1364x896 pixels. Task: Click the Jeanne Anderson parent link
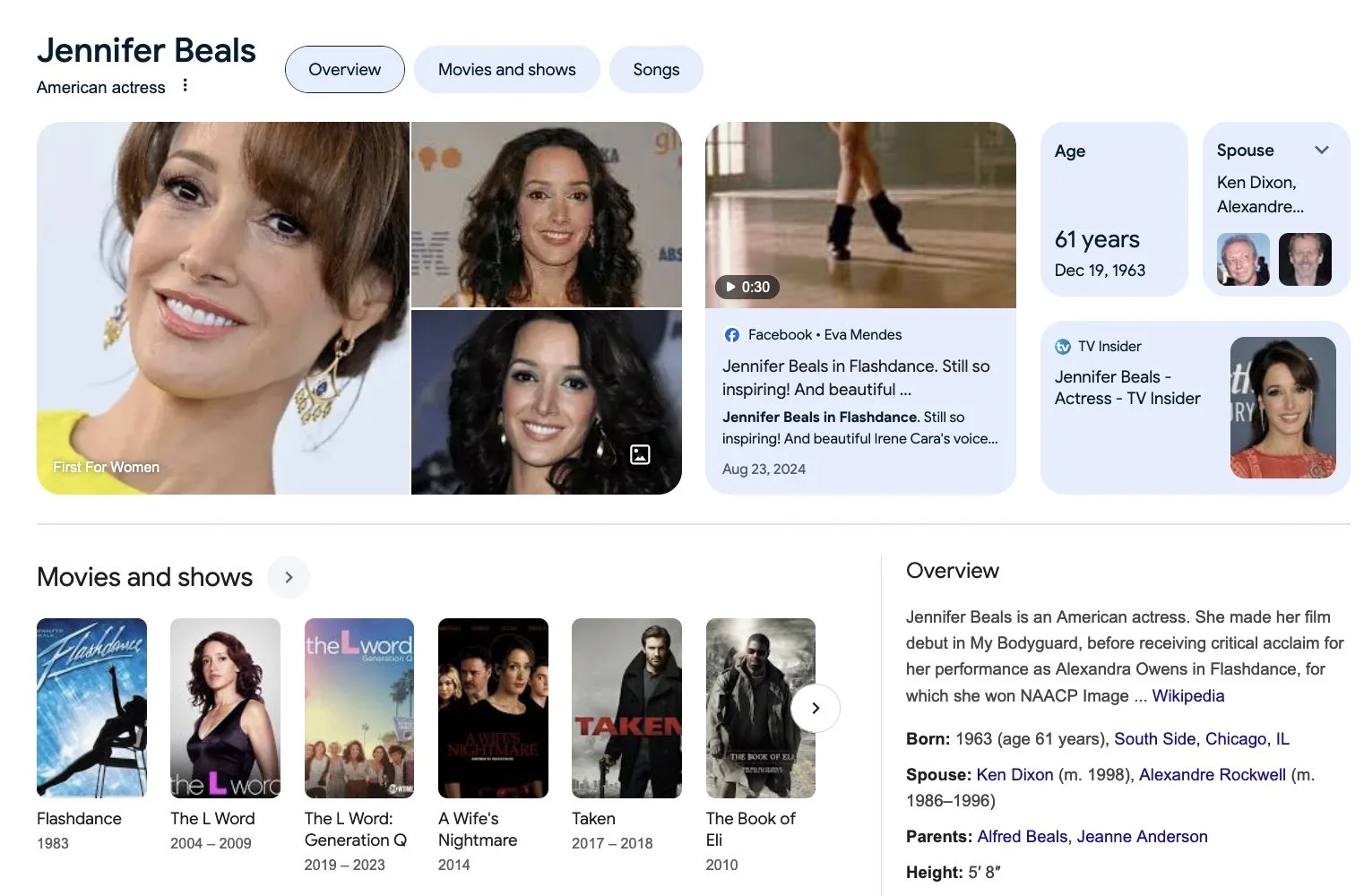pos(1142,836)
